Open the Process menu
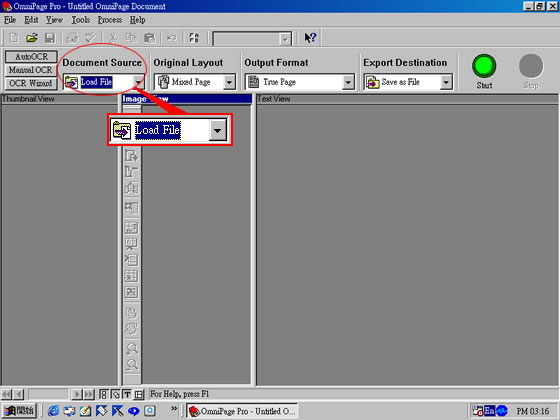This screenshot has width=560, height=420. 110,20
